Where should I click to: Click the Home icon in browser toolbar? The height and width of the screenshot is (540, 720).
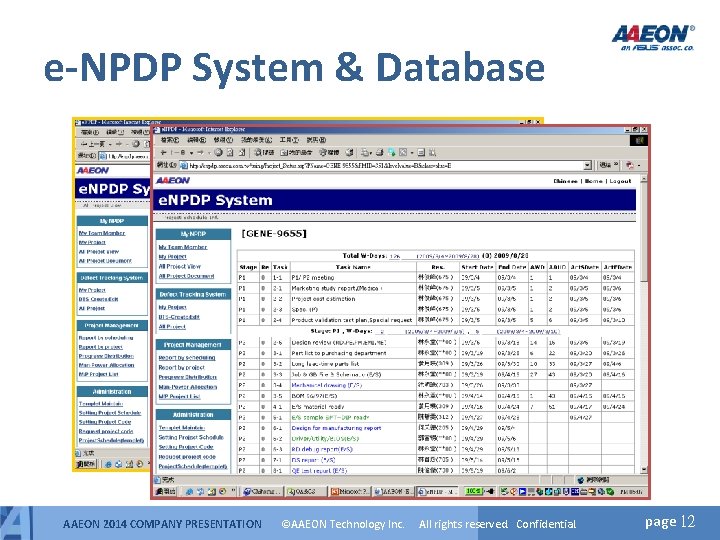[x=242, y=152]
